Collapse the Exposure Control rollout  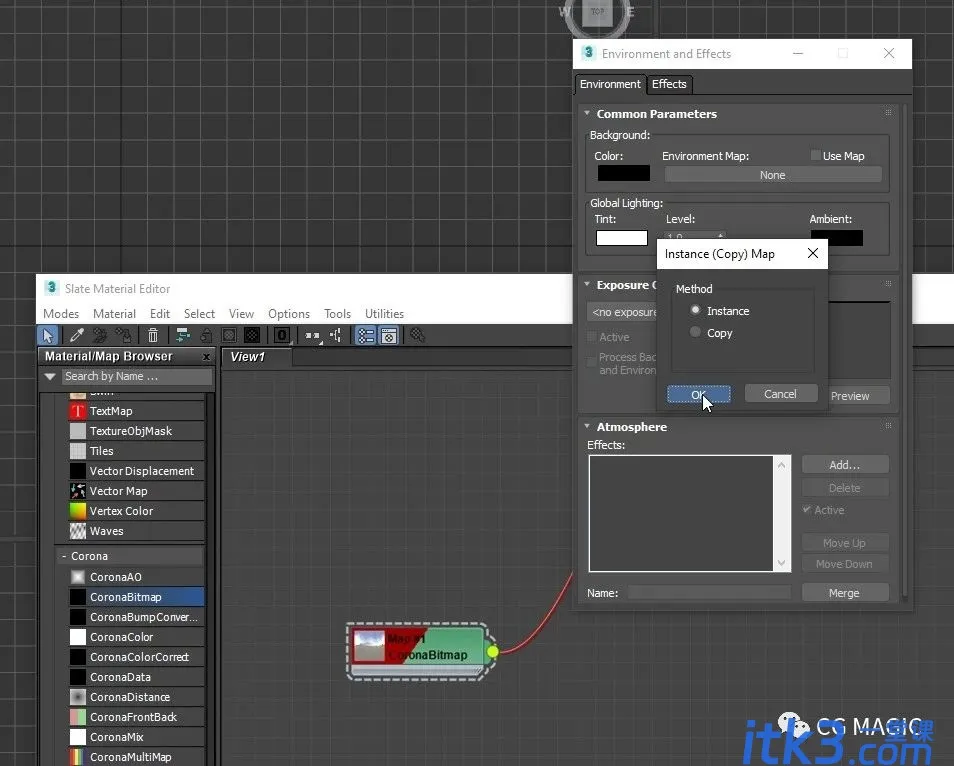pos(587,284)
